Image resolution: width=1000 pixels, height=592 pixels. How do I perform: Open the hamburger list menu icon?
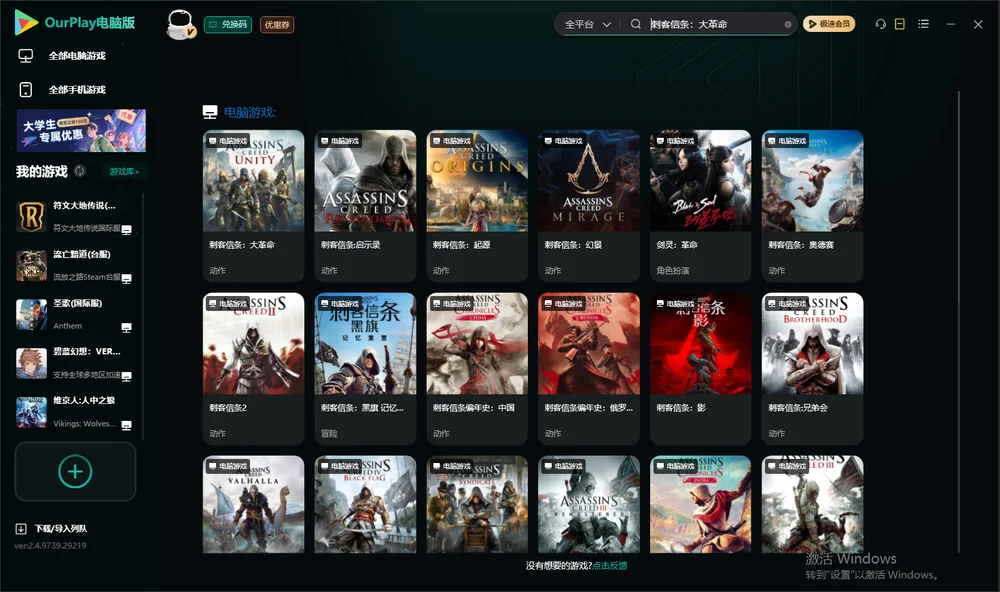[x=923, y=24]
